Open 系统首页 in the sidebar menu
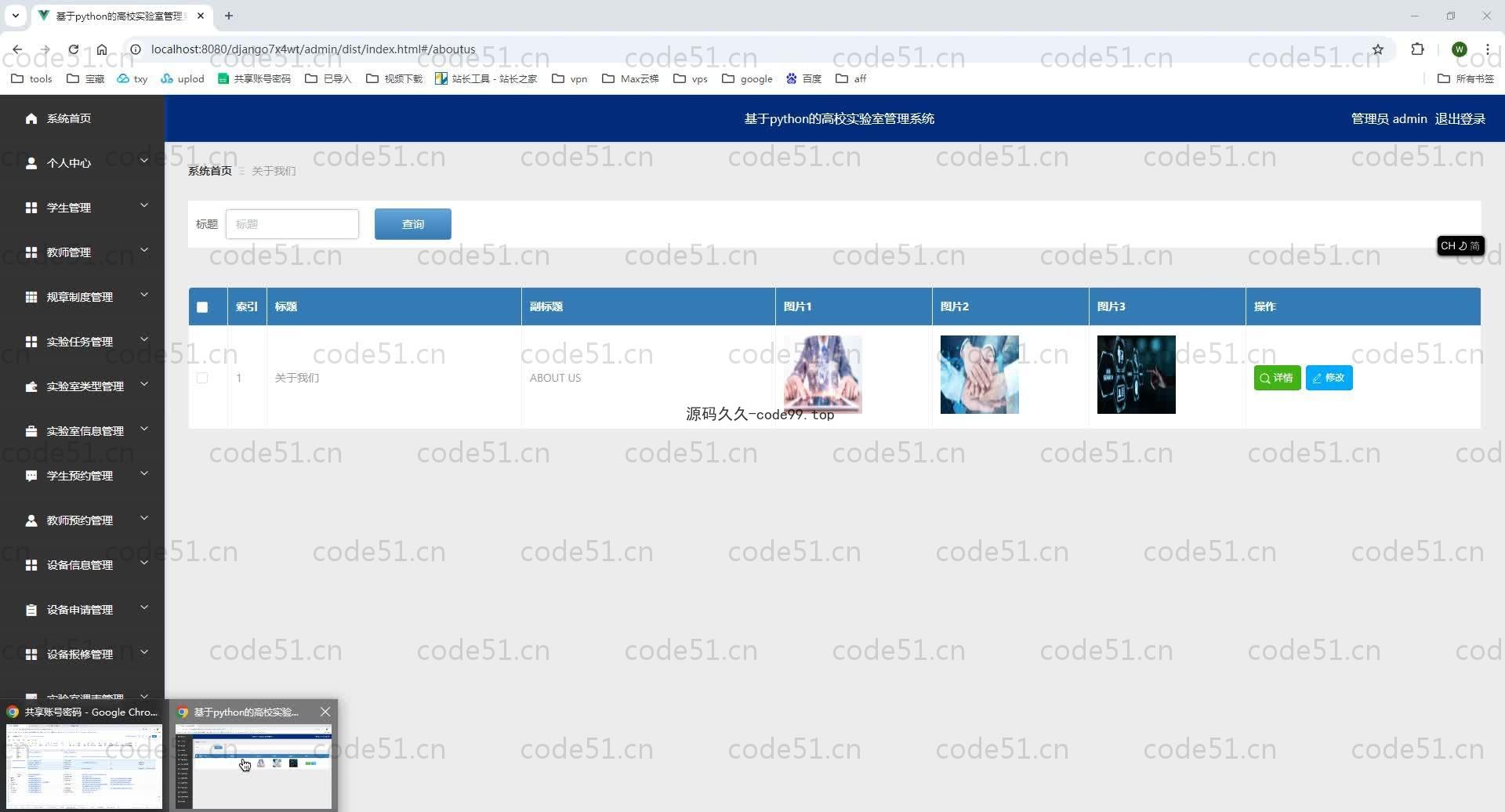The width and height of the screenshot is (1505, 812). click(x=69, y=118)
